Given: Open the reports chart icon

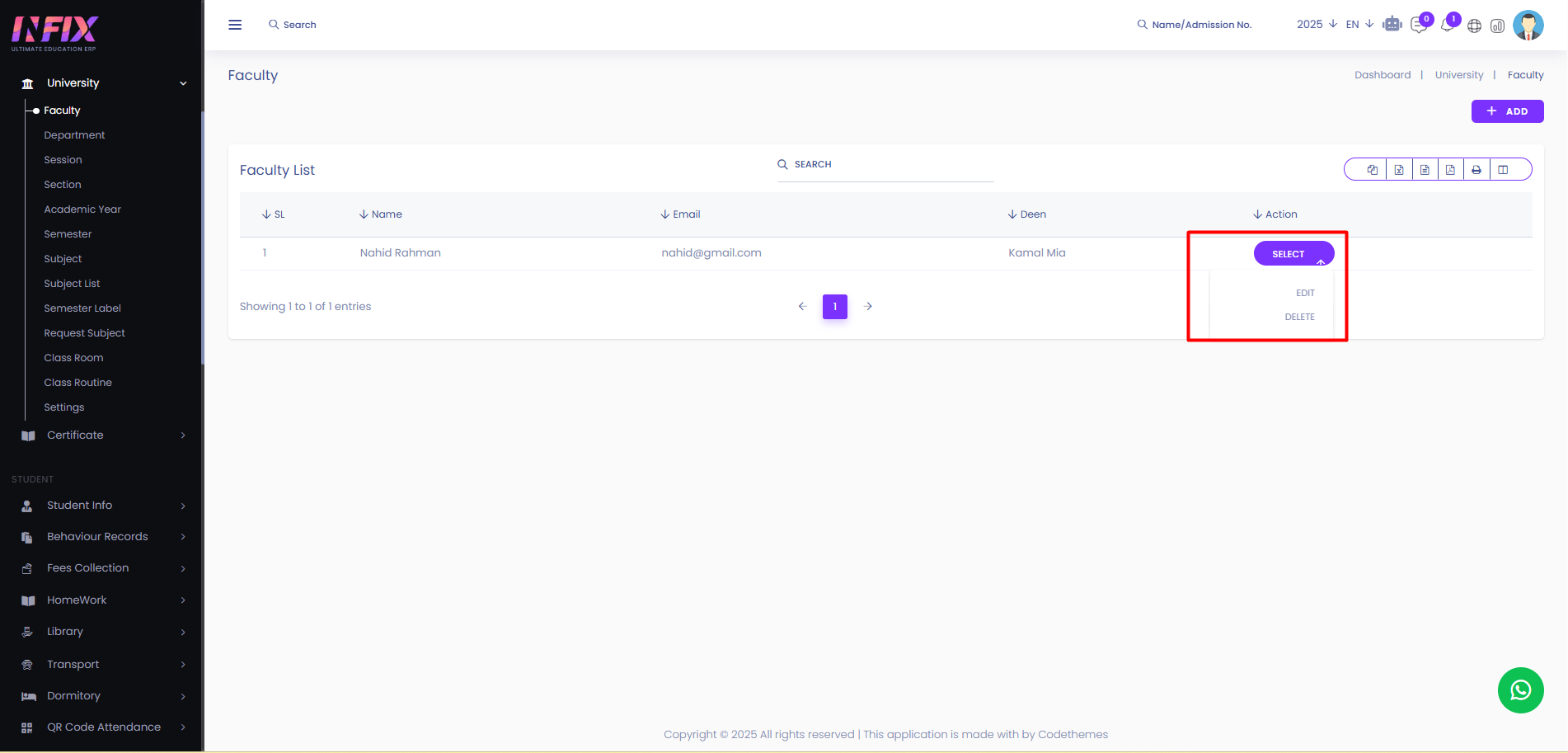Looking at the screenshot, I should click(1497, 26).
